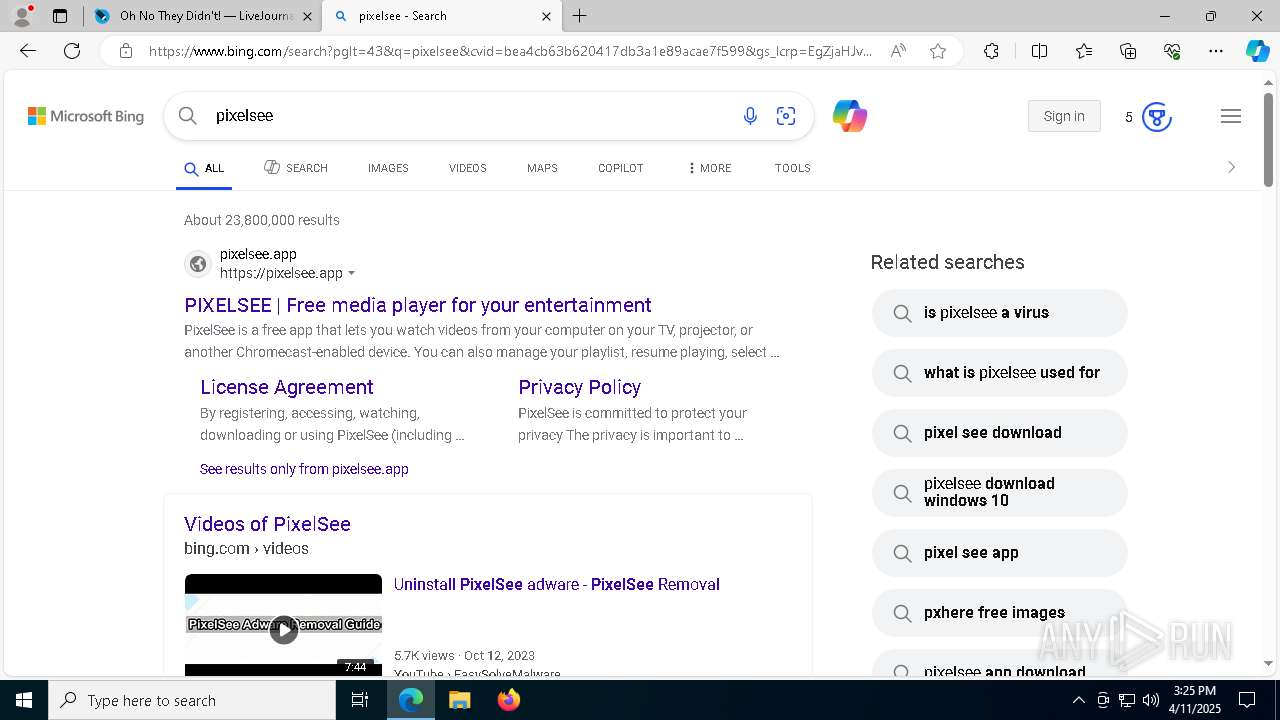
Task: Switch to the IMAGES tab
Action: point(388,168)
